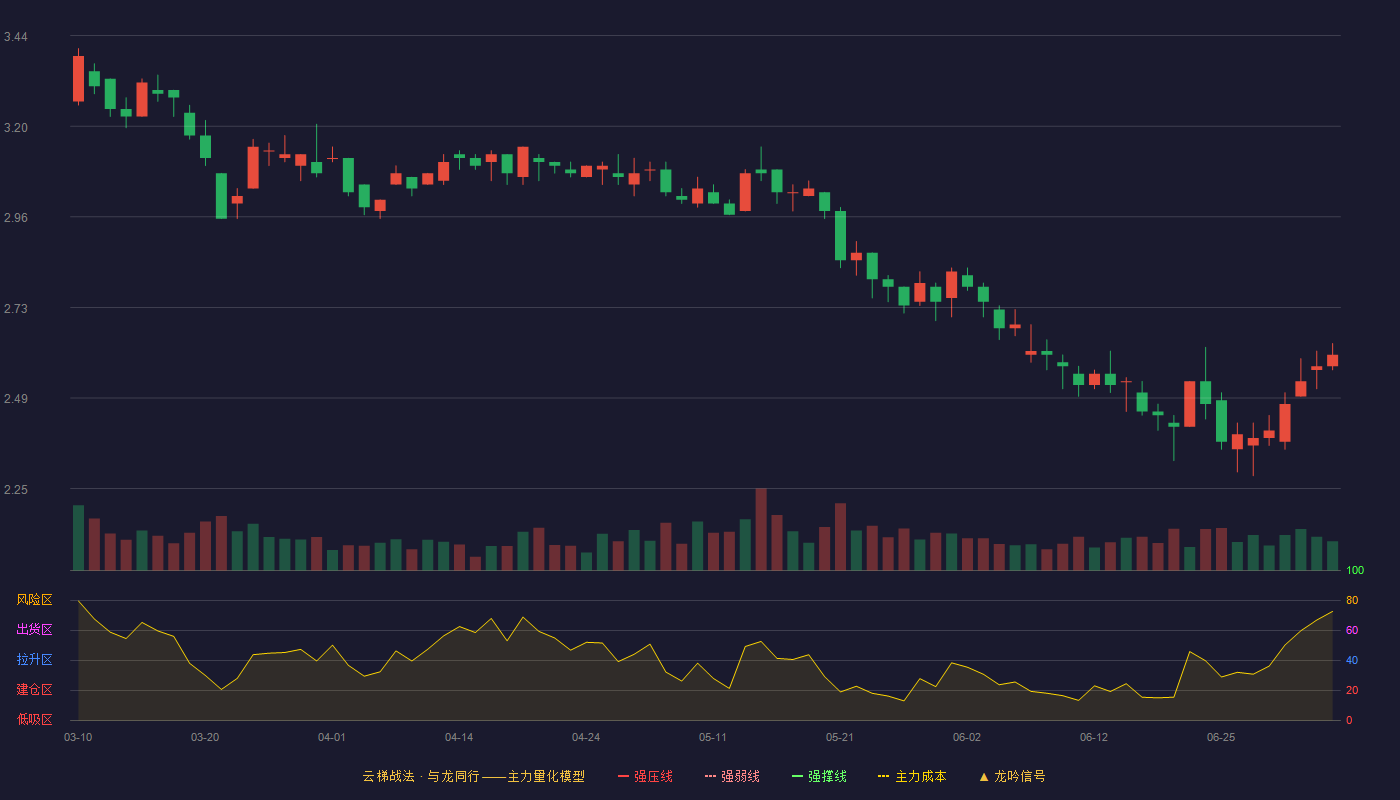Toggle the 强撑线 series via its label
The width and height of the screenshot is (1400, 800).
point(827,776)
